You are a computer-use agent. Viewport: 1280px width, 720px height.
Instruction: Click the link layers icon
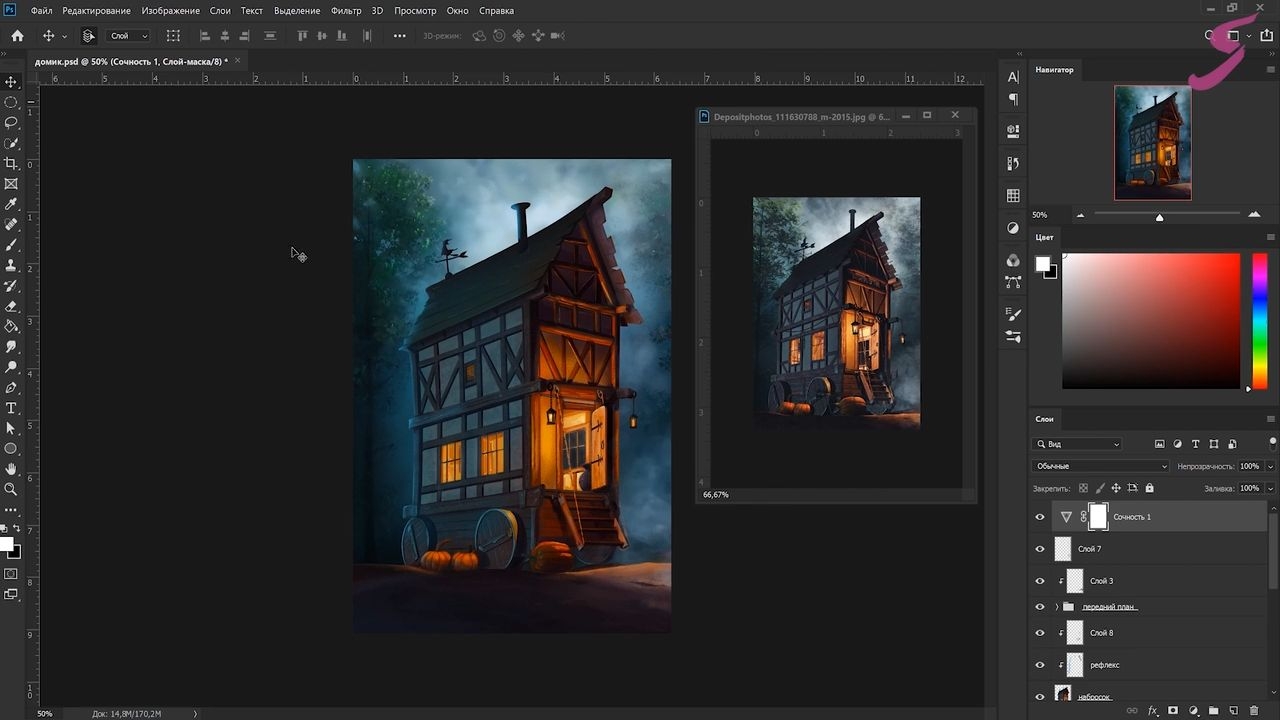[x=1133, y=711]
